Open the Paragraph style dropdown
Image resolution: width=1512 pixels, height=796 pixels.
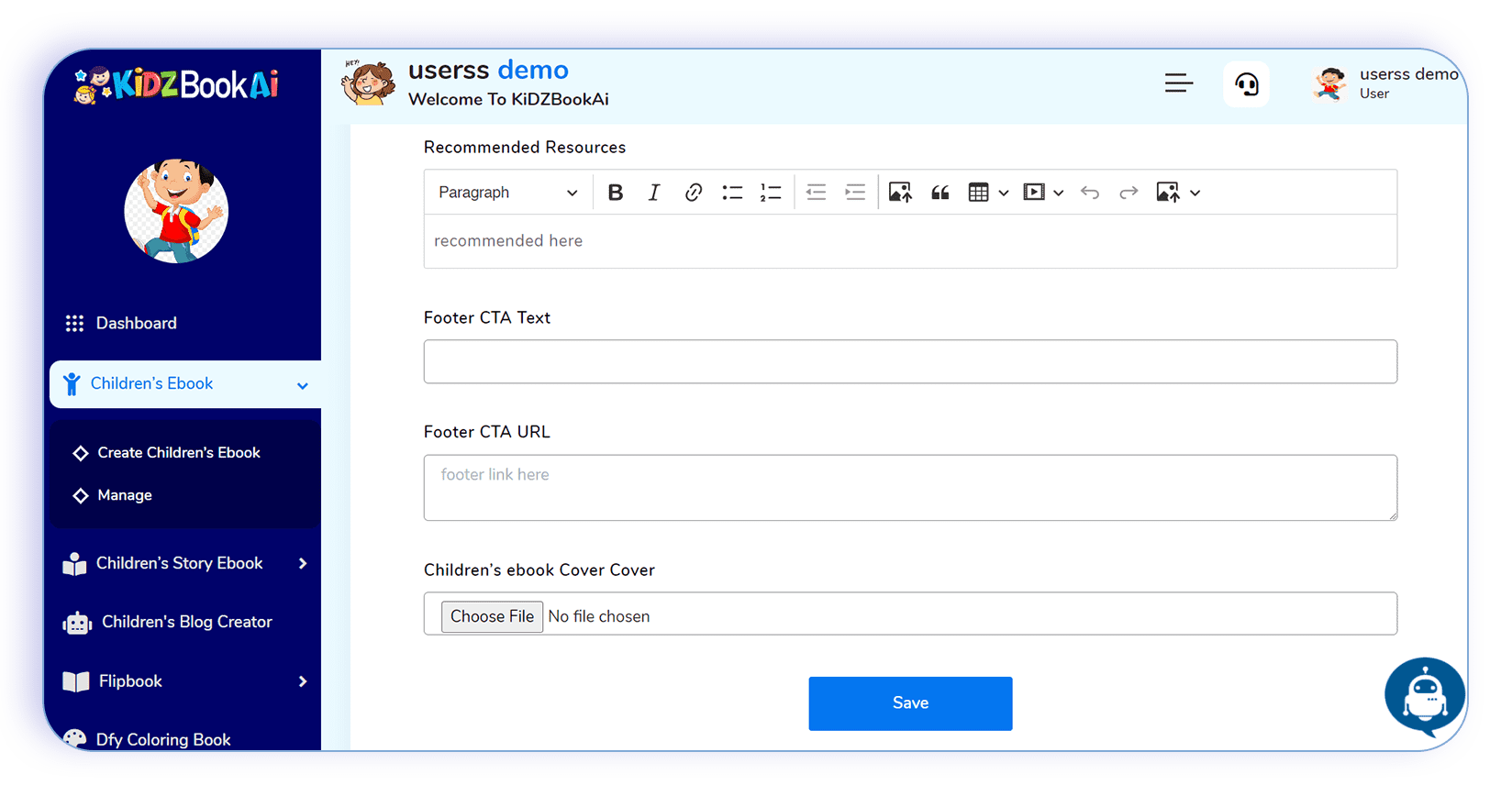[507, 193]
